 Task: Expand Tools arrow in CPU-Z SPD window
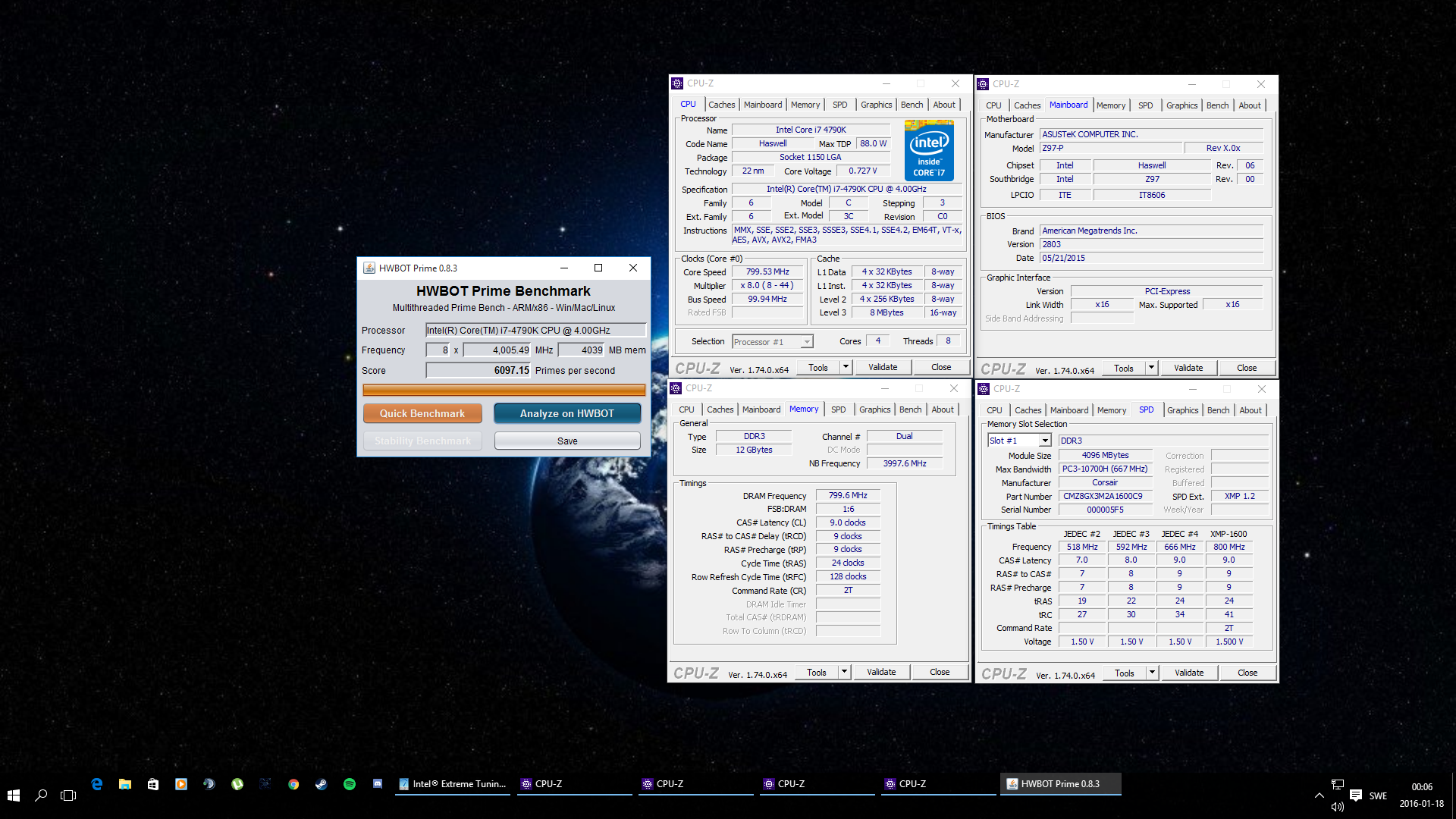(1152, 673)
